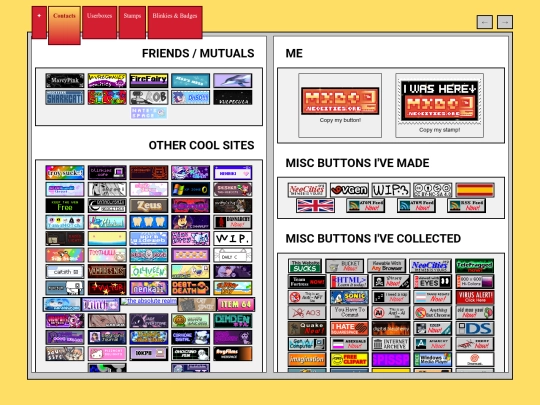Image resolution: width=540 pixels, height=405 pixels.
Task: Click the Sonic button
Action: click(349, 297)
